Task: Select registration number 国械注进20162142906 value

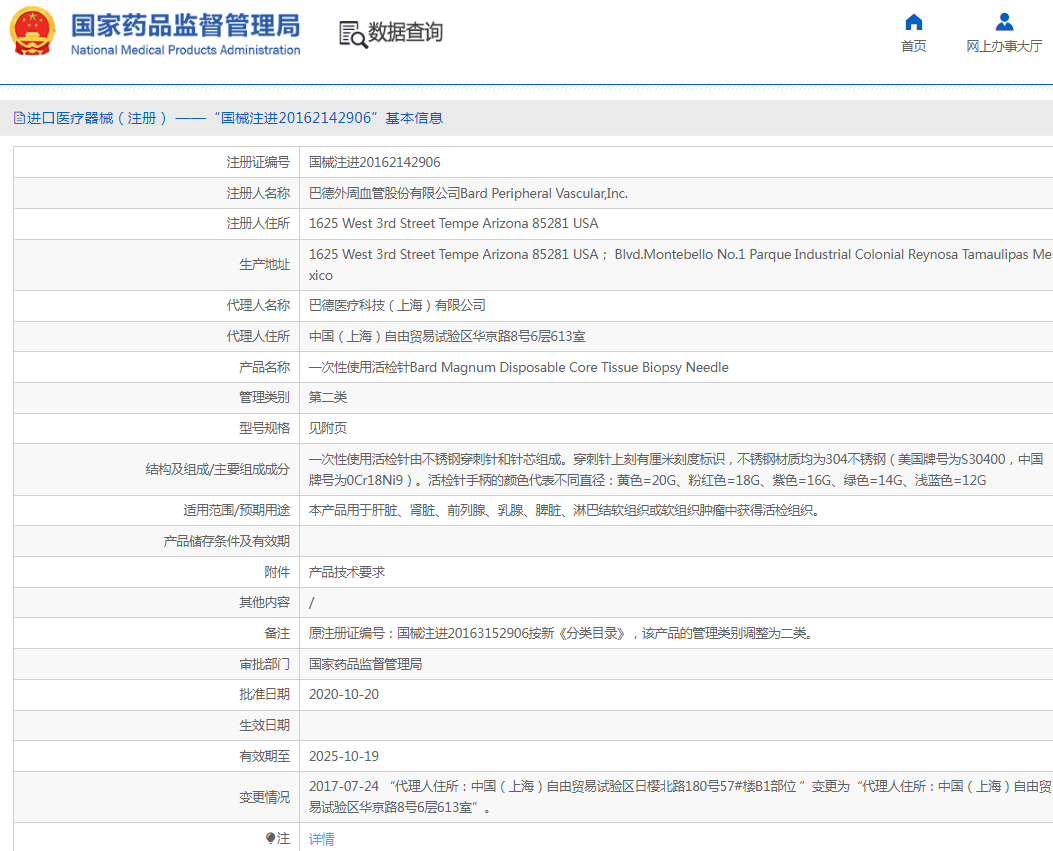Action: [375, 163]
